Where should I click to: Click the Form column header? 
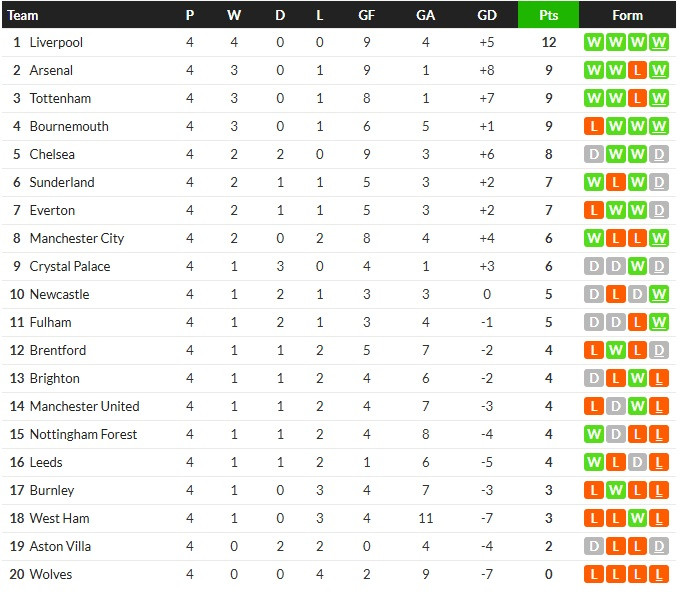(x=627, y=15)
